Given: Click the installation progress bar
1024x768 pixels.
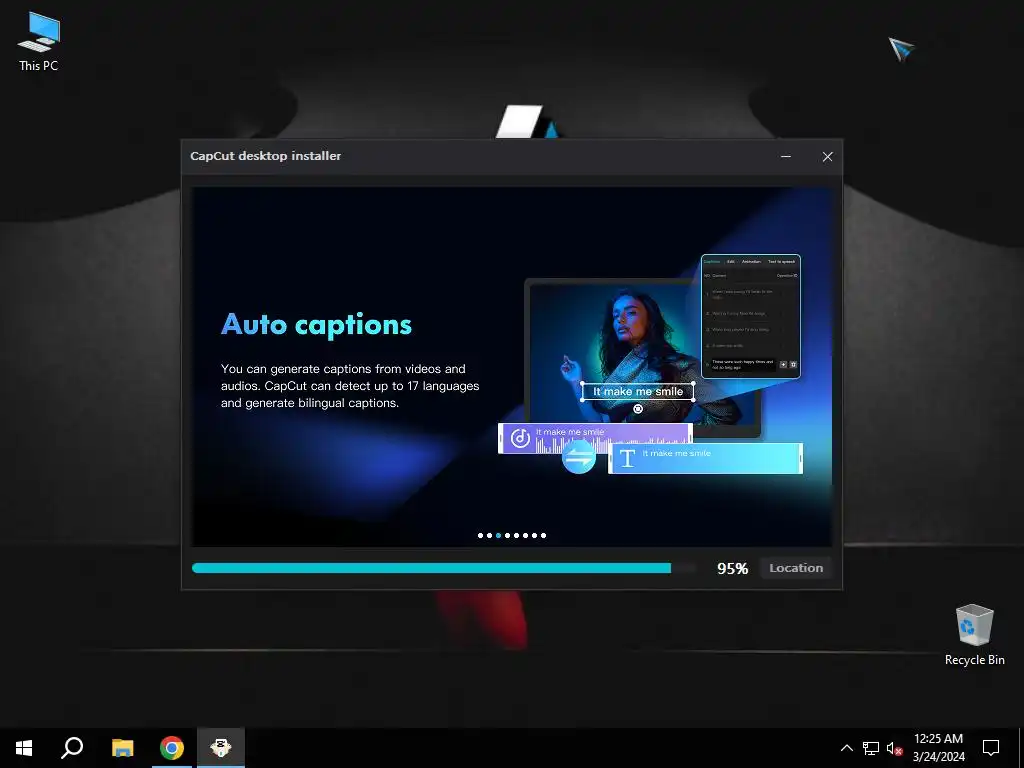Looking at the screenshot, I should pos(444,568).
